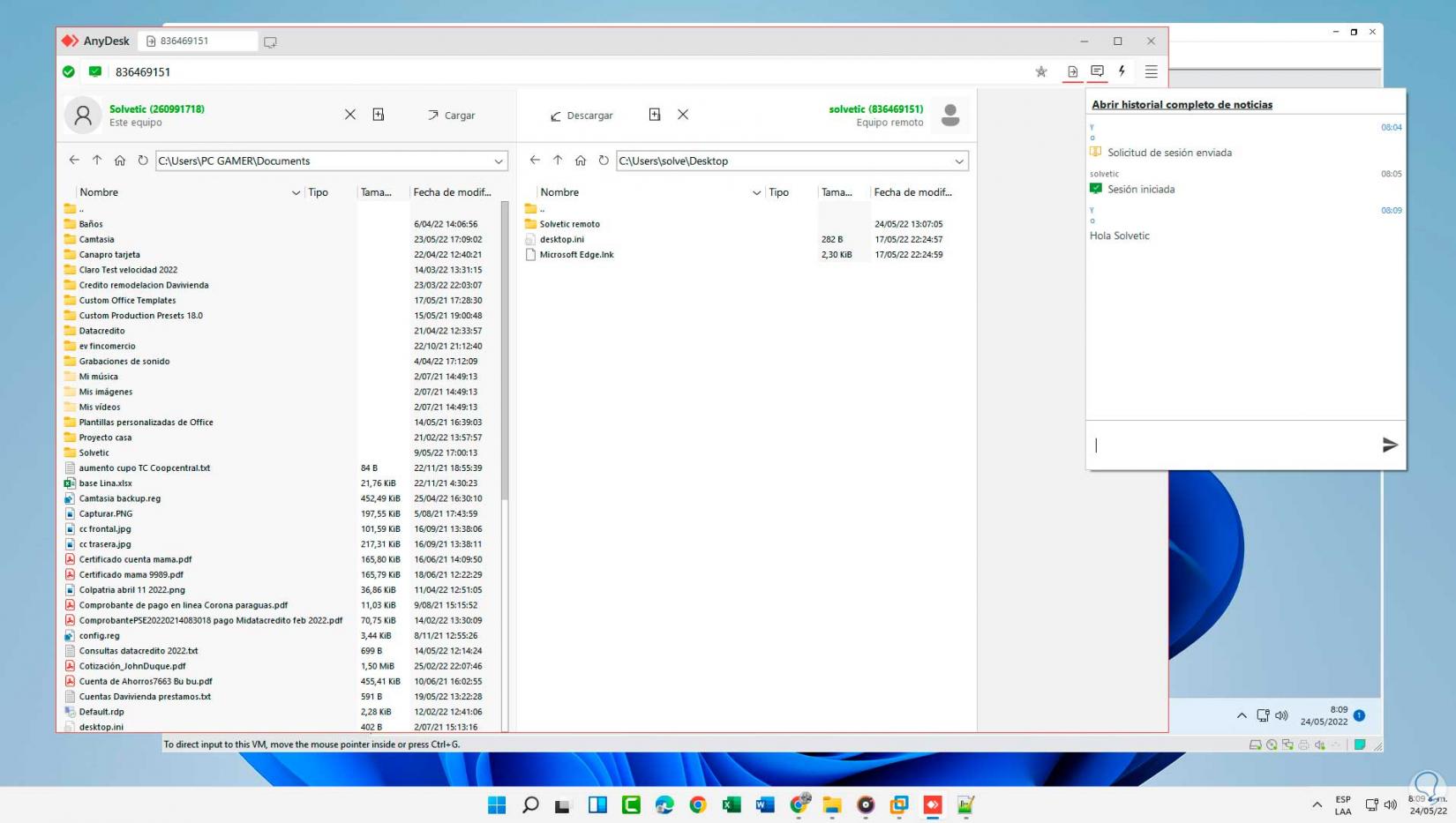Image resolution: width=1456 pixels, height=823 pixels.
Task: Expand remote path C:\Users\solve\Desktop dropdown
Action: (x=959, y=161)
